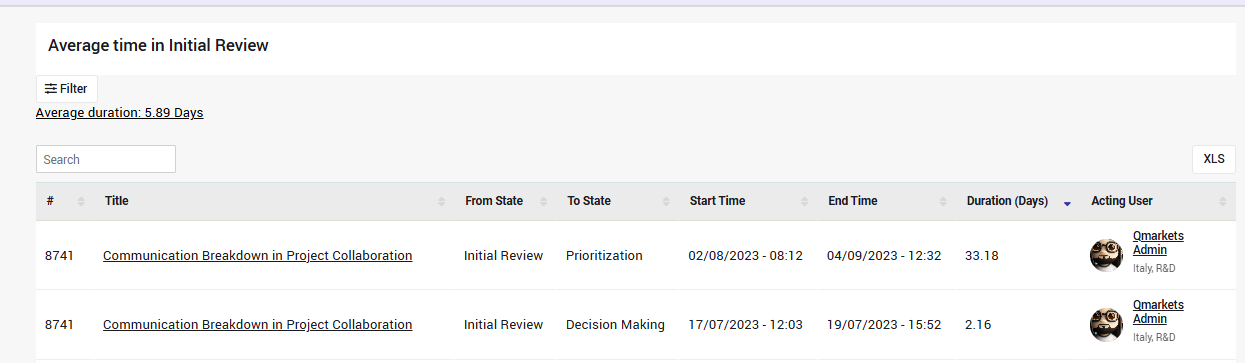This screenshot has width=1245, height=363.
Task: Export table using XLS button
Action: point(1214,159)
